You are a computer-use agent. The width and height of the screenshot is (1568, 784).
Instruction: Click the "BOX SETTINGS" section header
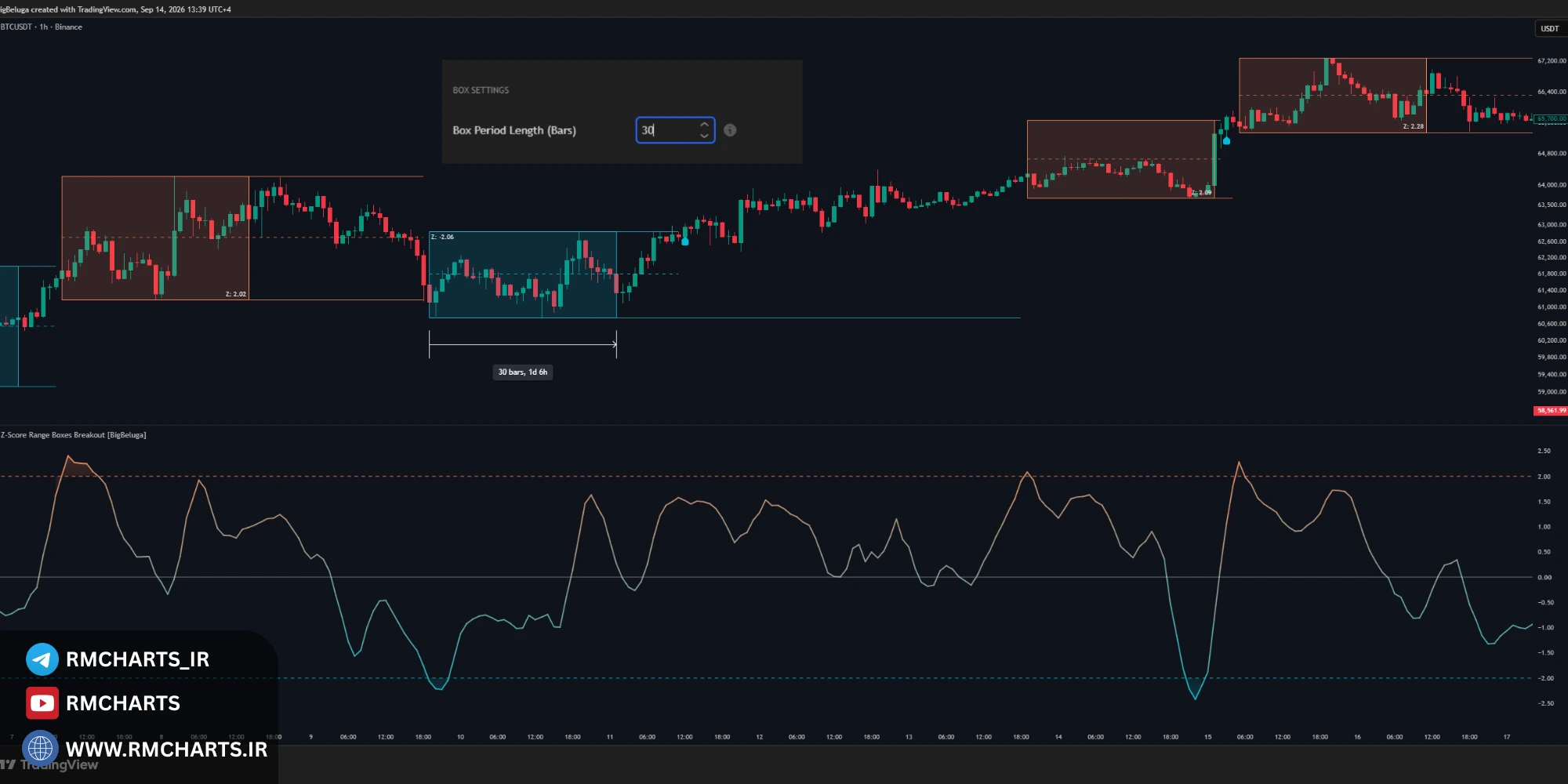(x=481, y=90)
